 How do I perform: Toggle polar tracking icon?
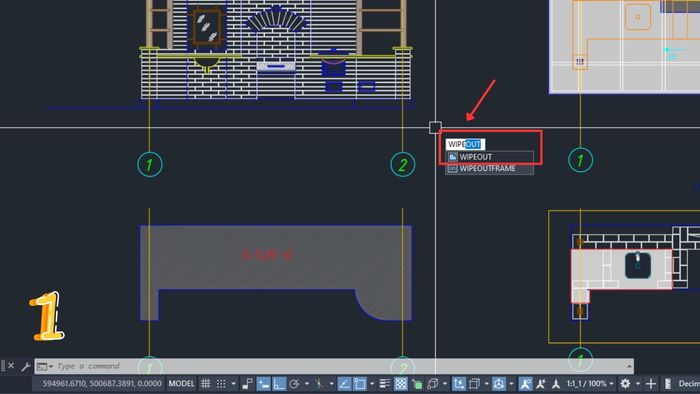click(x=294, y=384)
